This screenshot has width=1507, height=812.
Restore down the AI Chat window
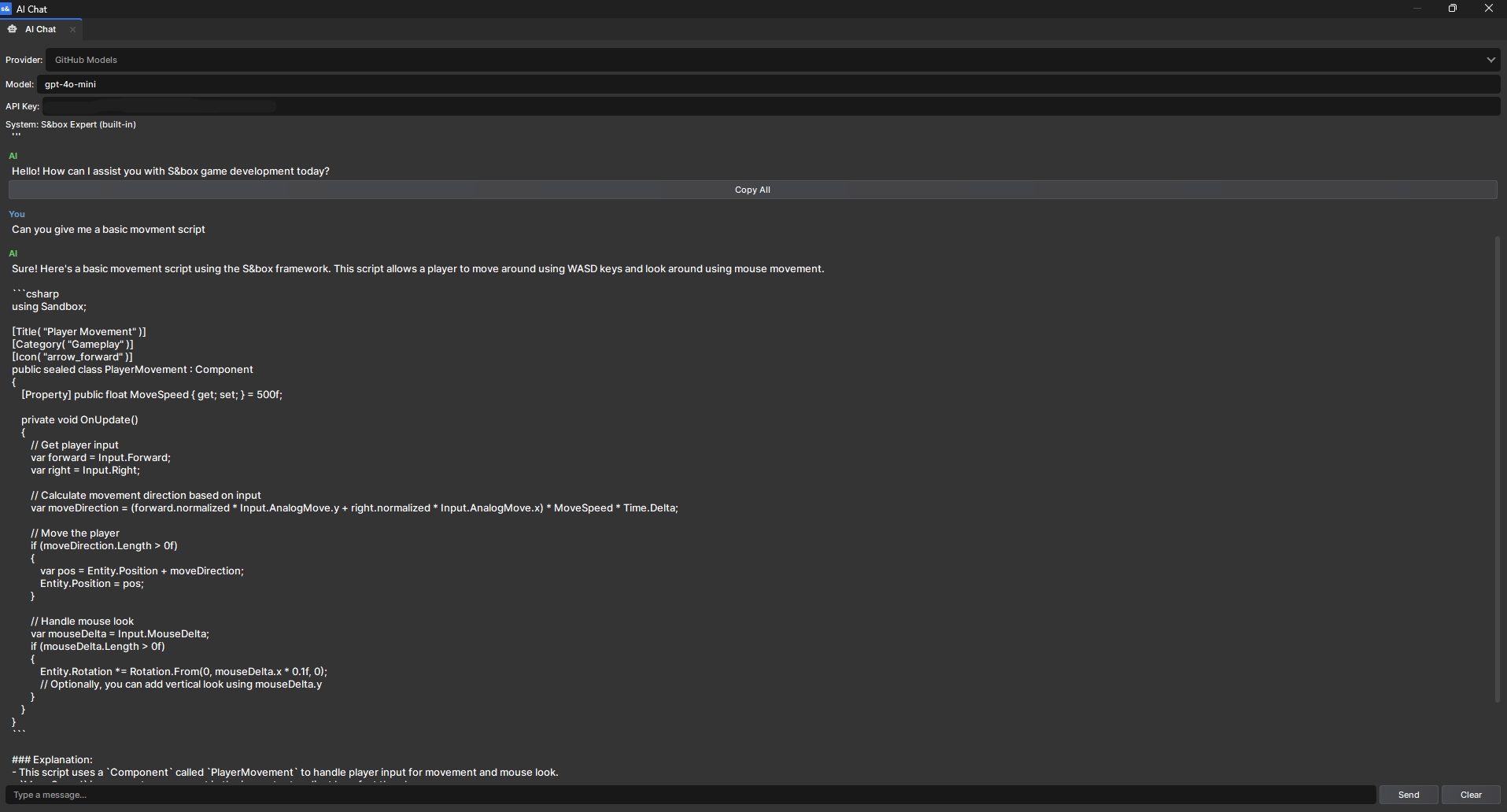coord(1452,9)
